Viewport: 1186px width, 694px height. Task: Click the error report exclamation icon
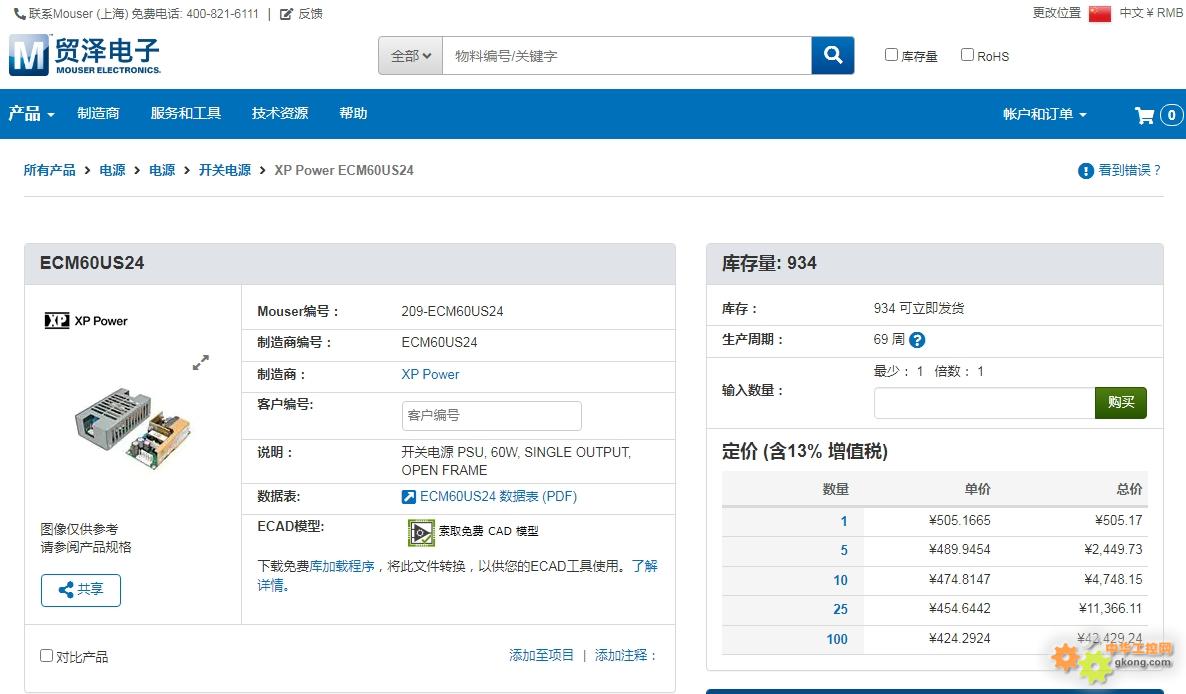1085,171
